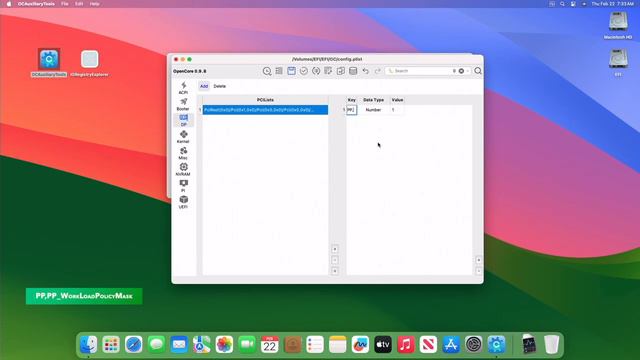Open the NVRAM section in sidebar
This screenshot has height=360, width=640.
coord(183,169)
